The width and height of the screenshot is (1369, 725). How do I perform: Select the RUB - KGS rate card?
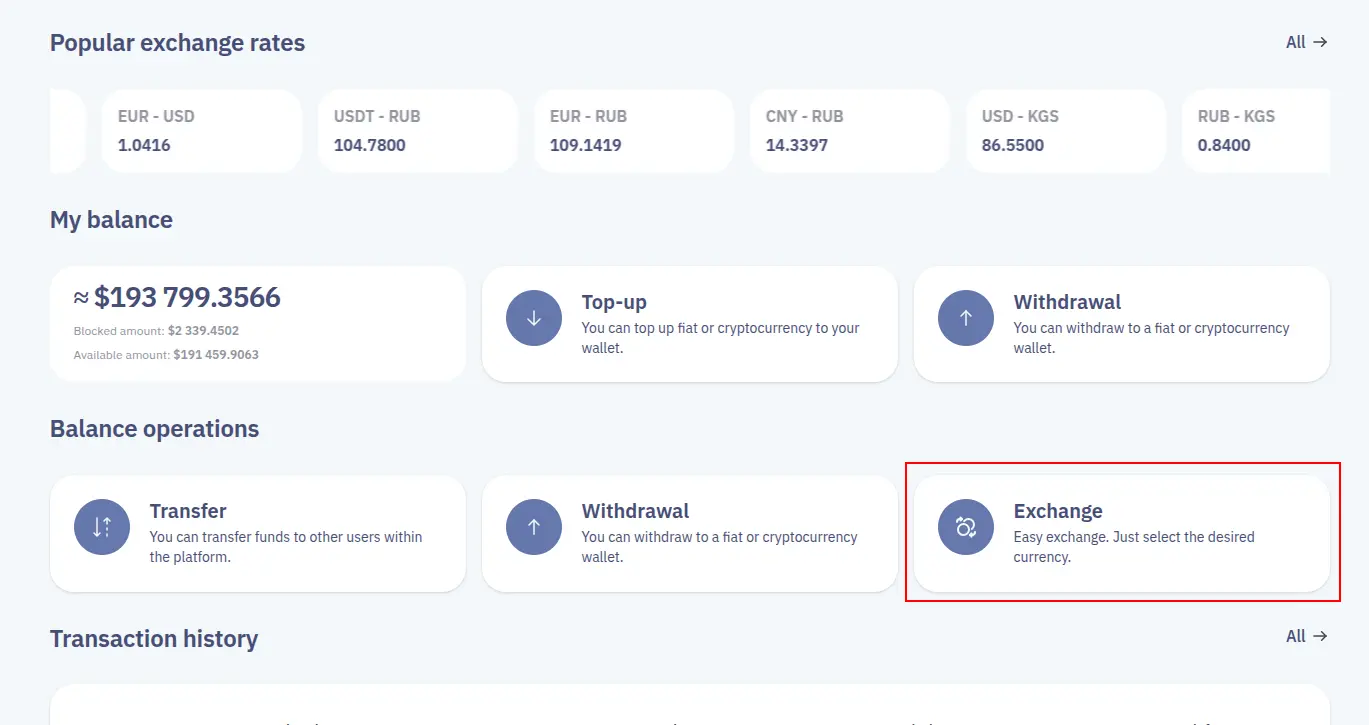pos(1256,131)
